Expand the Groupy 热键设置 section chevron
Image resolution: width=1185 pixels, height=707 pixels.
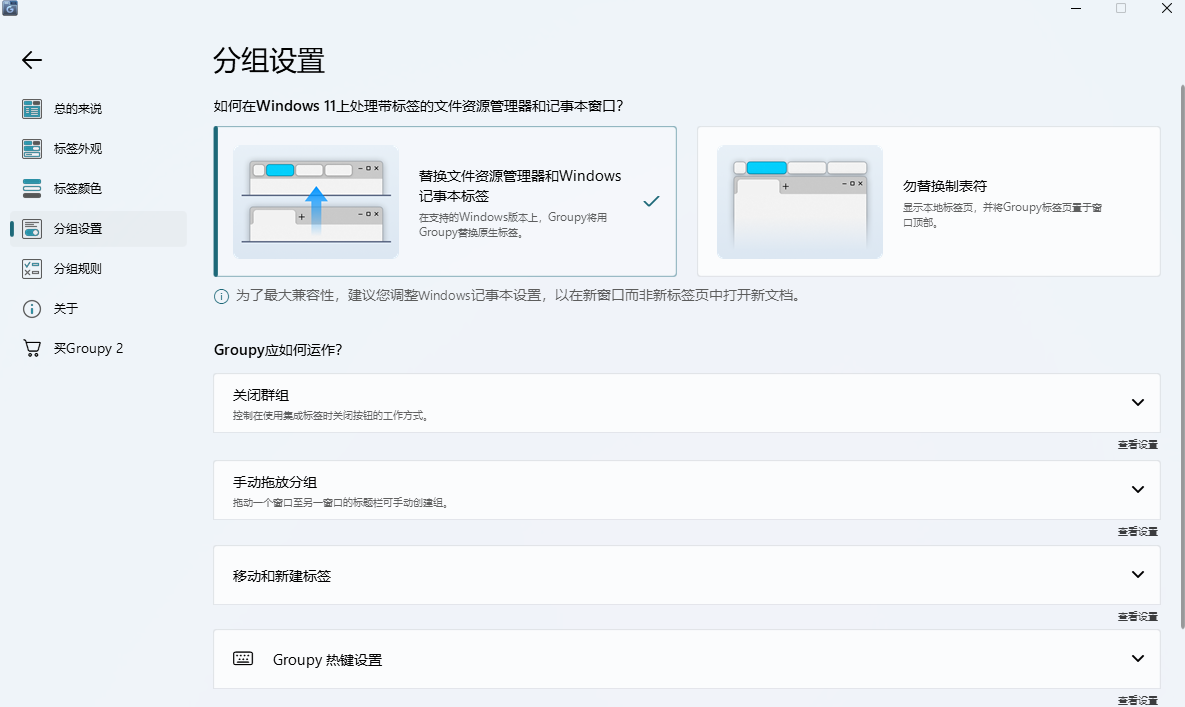click(1137, 659)
